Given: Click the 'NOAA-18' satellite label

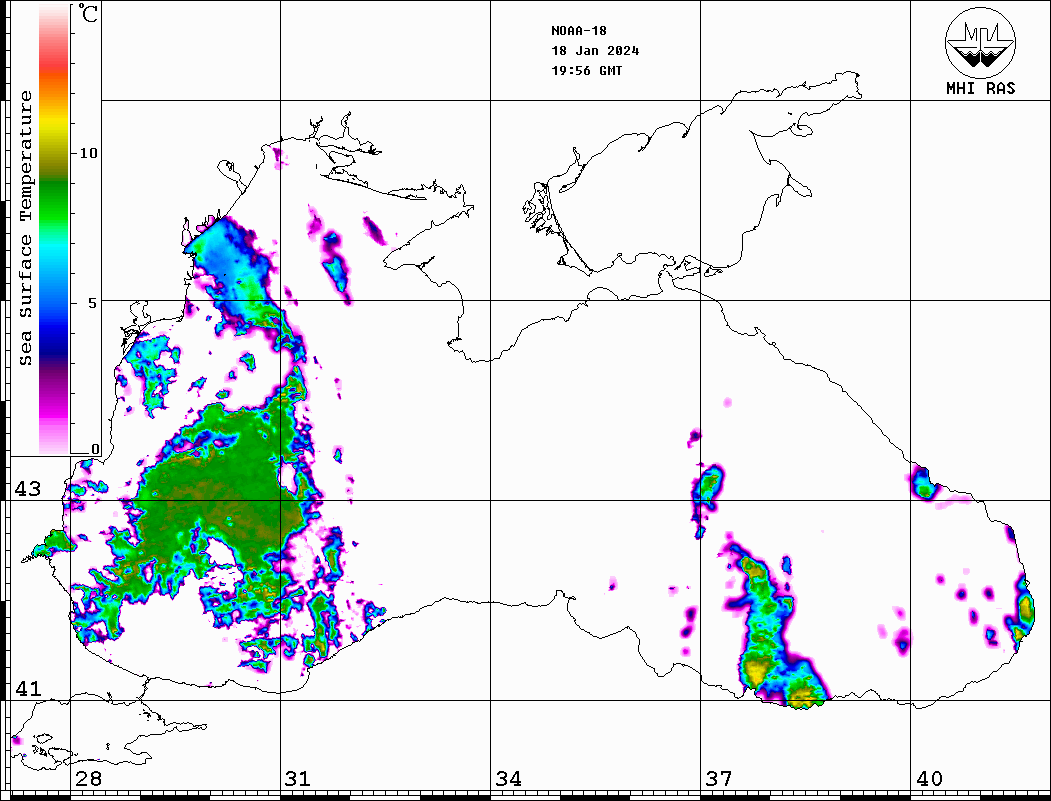Looking at the screenshot, I should click(x=579, y=31).
